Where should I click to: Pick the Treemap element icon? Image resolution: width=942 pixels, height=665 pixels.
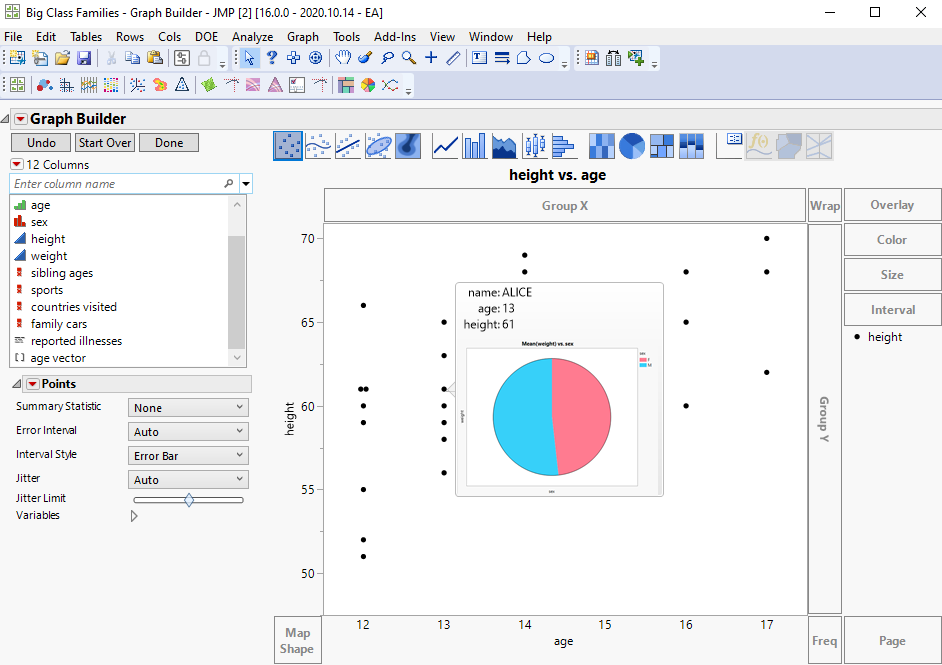[661, 145]
